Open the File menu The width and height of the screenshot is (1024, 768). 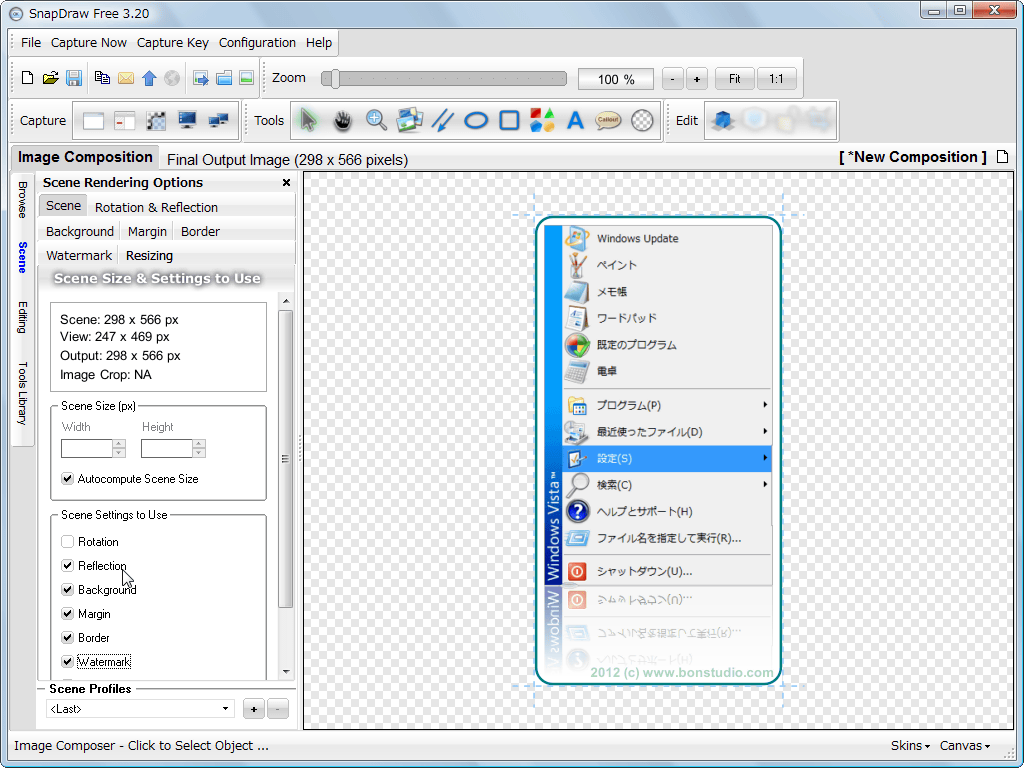pos(31,42)
